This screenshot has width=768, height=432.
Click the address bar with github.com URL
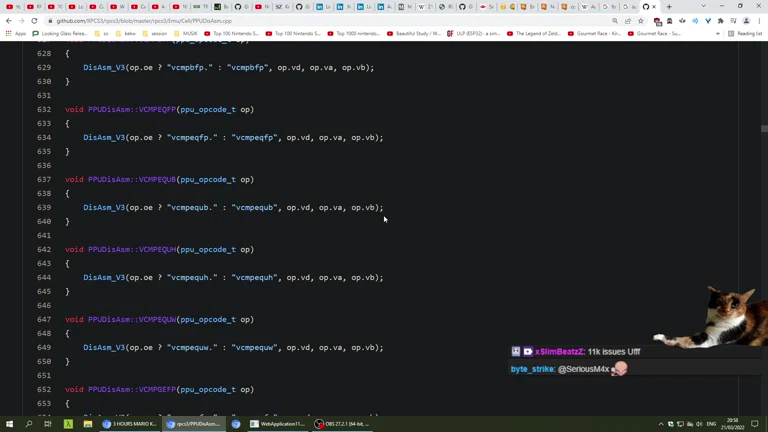[x=300, y=20]
